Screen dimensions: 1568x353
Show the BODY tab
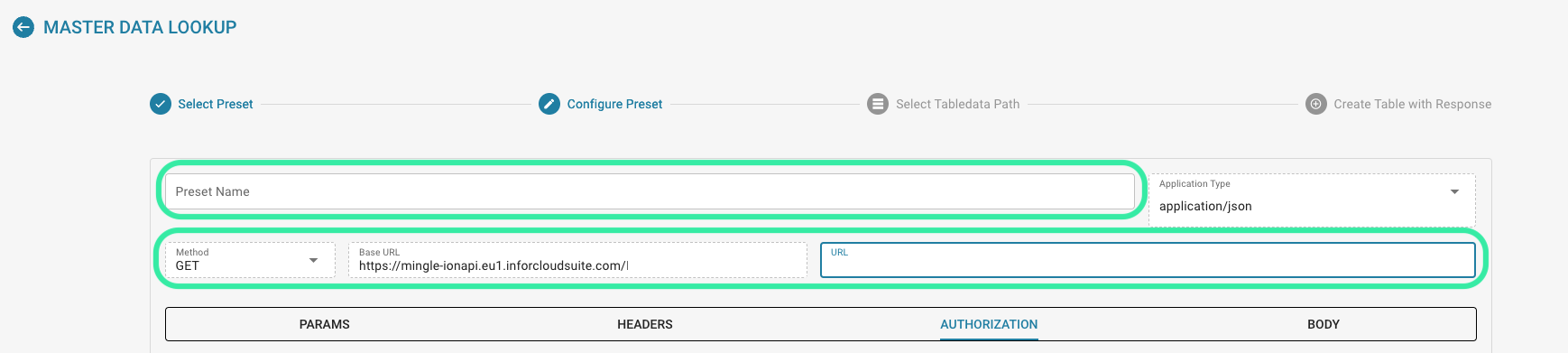[x=1324, y=324]
